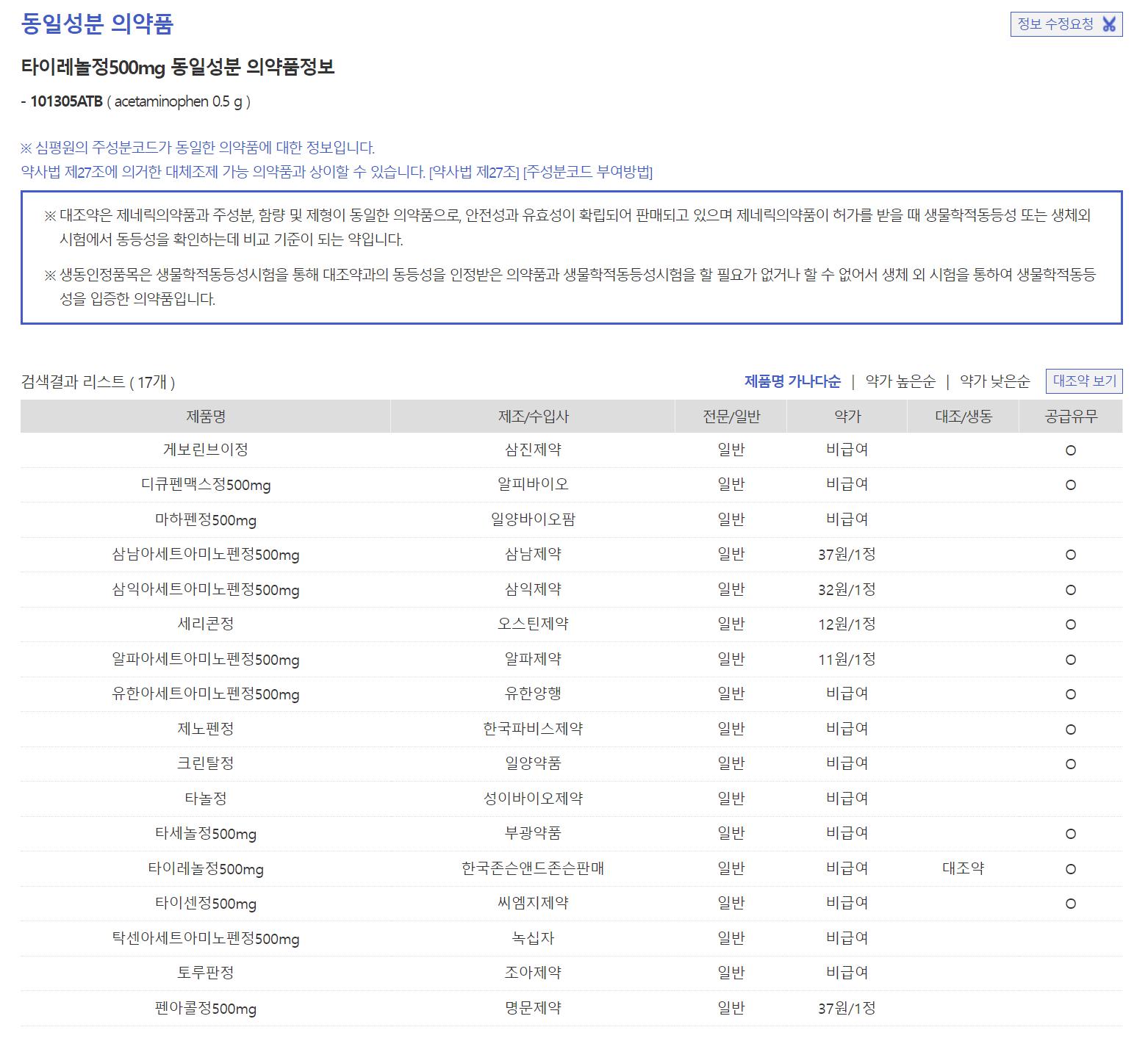Click the 제품명 column header
Screen dimensions: 1148x1041
coord(206,417)
